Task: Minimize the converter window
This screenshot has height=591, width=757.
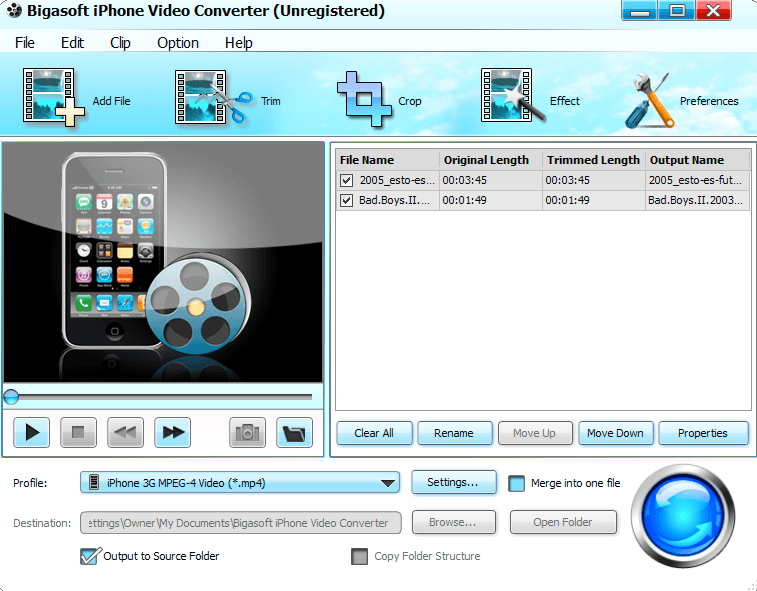Action: (x=640, y=10)
